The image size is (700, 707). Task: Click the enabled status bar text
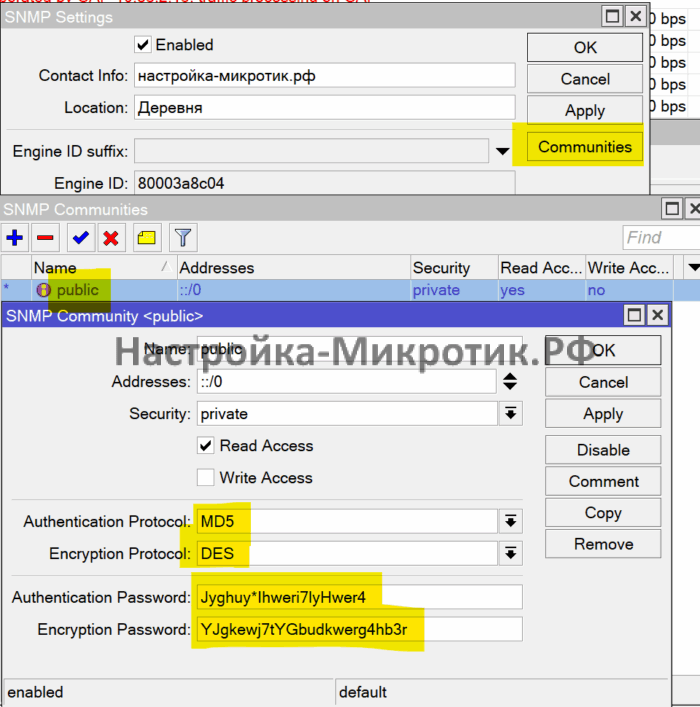[35, 692]
